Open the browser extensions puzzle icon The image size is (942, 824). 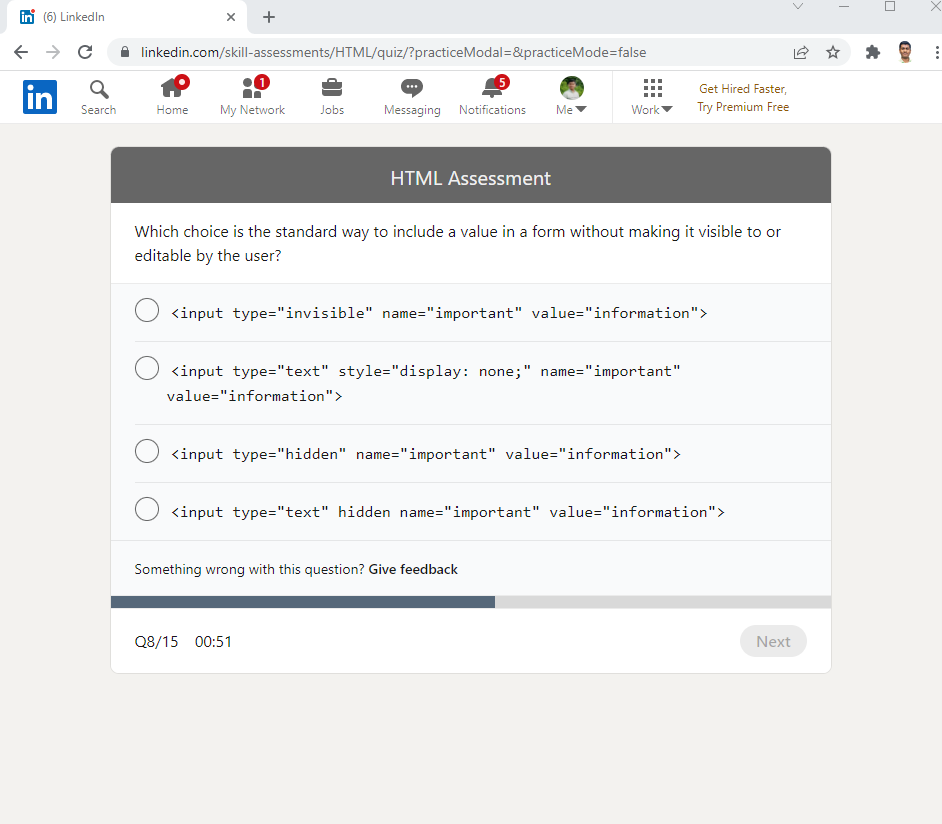click(872, 50)
